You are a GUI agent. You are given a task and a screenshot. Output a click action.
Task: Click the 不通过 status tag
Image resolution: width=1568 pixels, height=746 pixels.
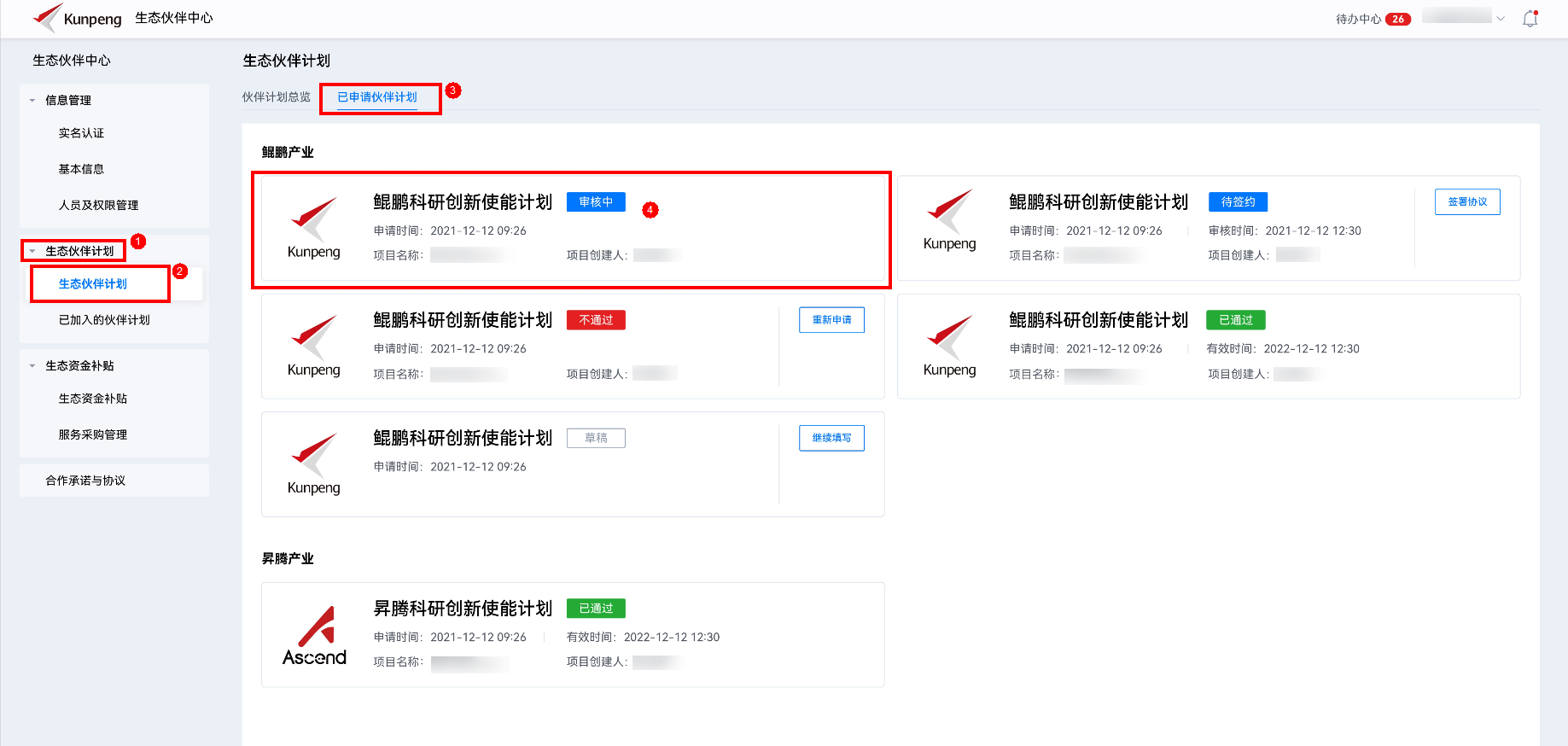(596, 320)
